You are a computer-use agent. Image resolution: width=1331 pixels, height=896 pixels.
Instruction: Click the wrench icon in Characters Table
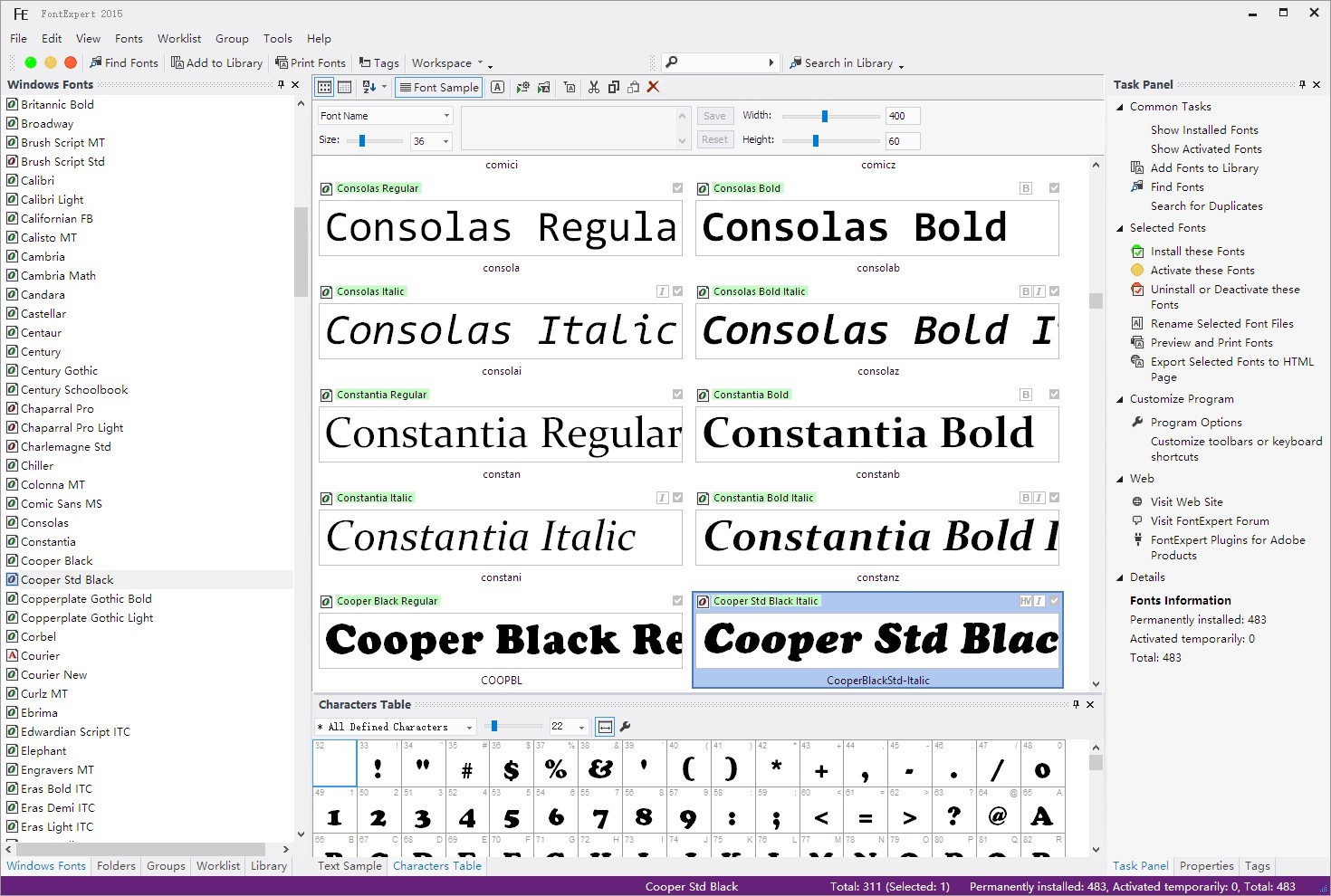pos(625,727)
